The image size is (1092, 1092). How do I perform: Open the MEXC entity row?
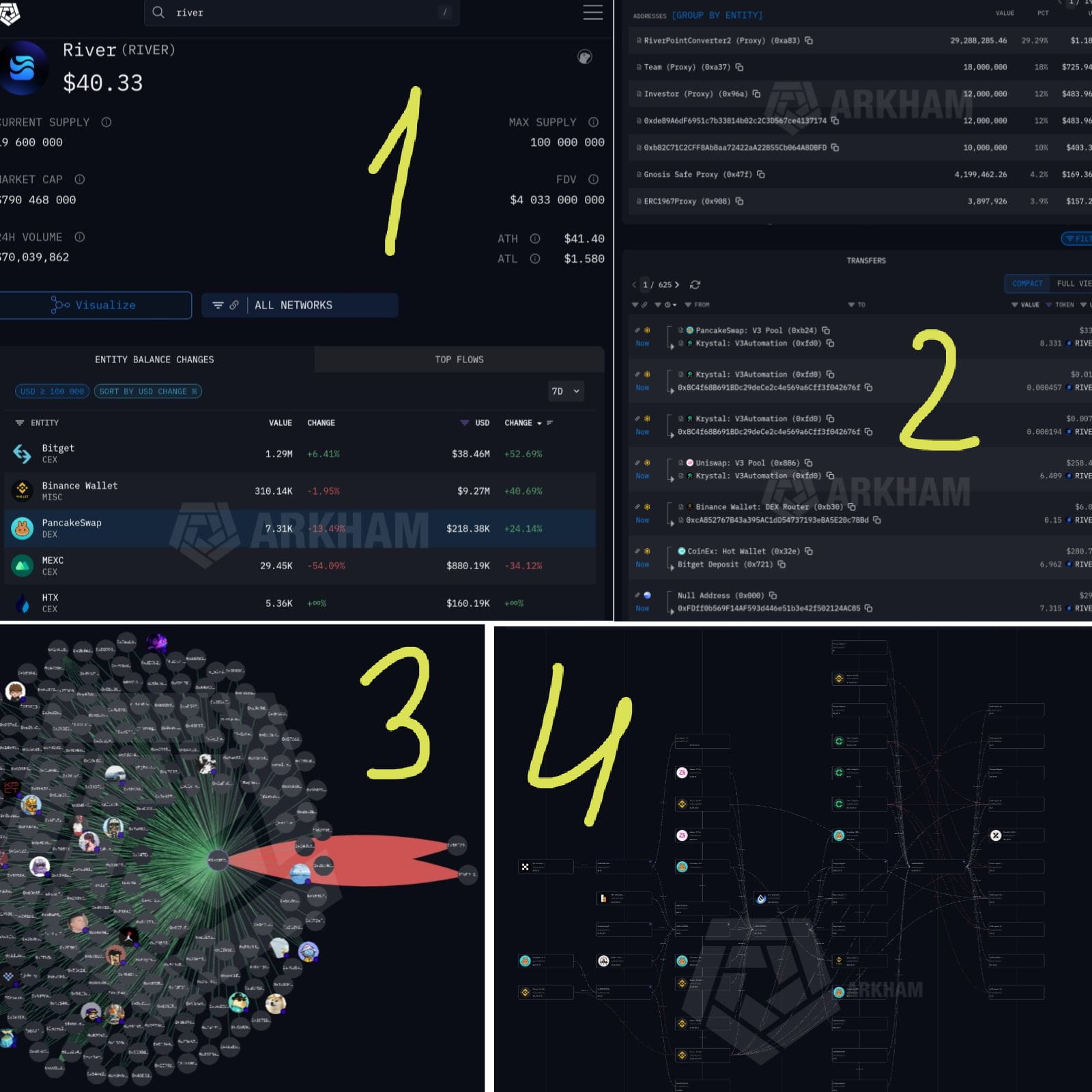coord(300,566)
